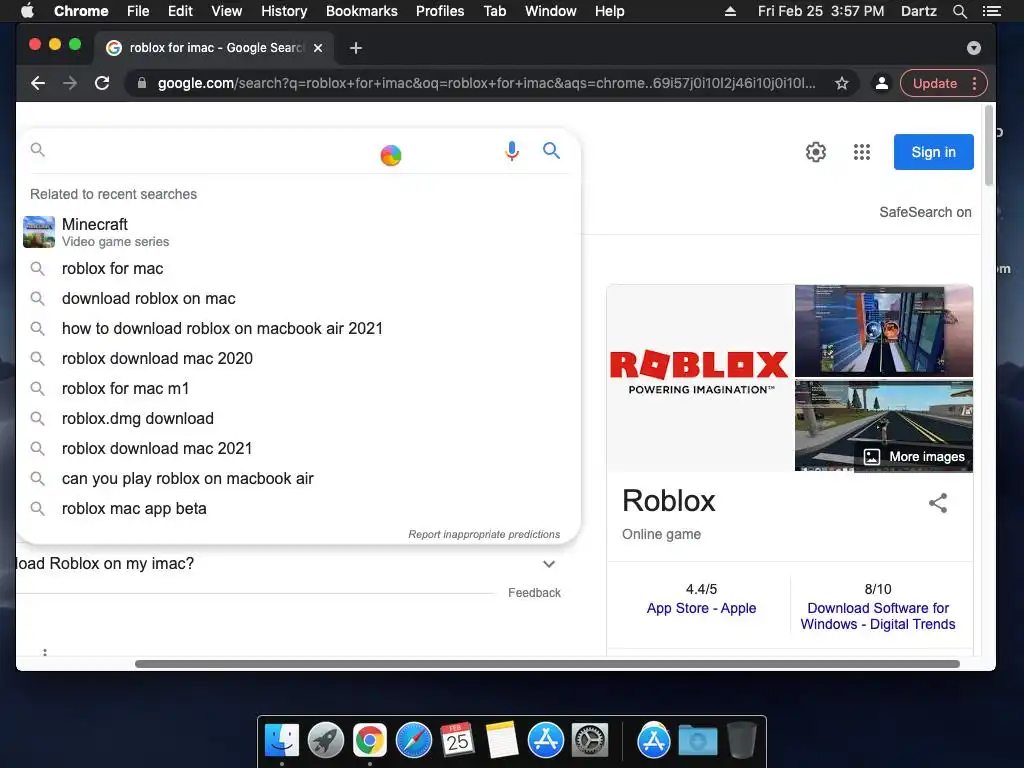Select 'roblox download mac 2020' suggestion
Screen dimensions: 1024x768
click(298, 359)
